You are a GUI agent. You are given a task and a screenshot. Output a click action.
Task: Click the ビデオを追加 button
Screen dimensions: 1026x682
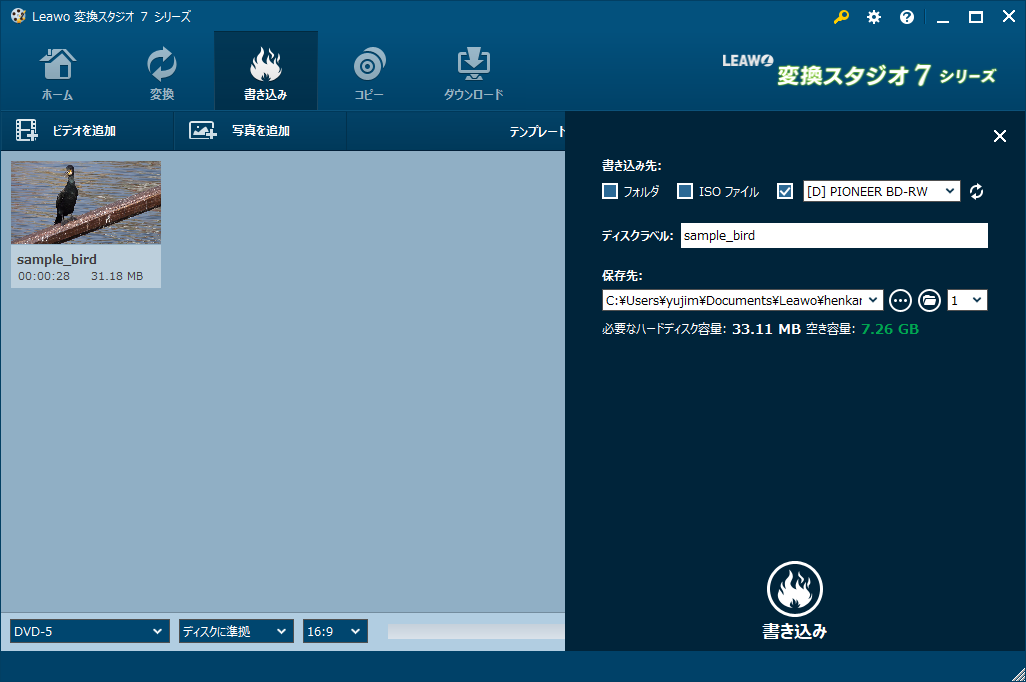point(67,130)
